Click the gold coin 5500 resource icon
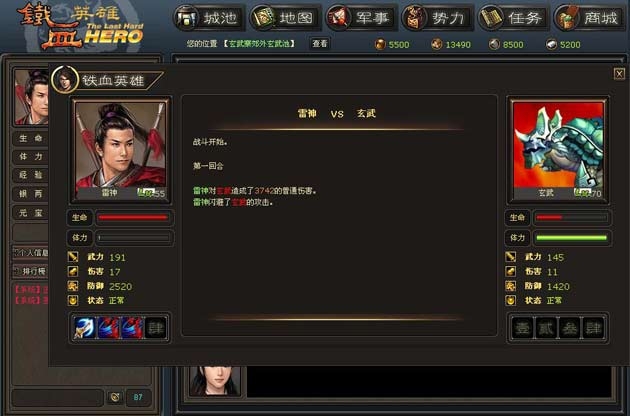This screenshot has height=416, width=630. point(380,44)
